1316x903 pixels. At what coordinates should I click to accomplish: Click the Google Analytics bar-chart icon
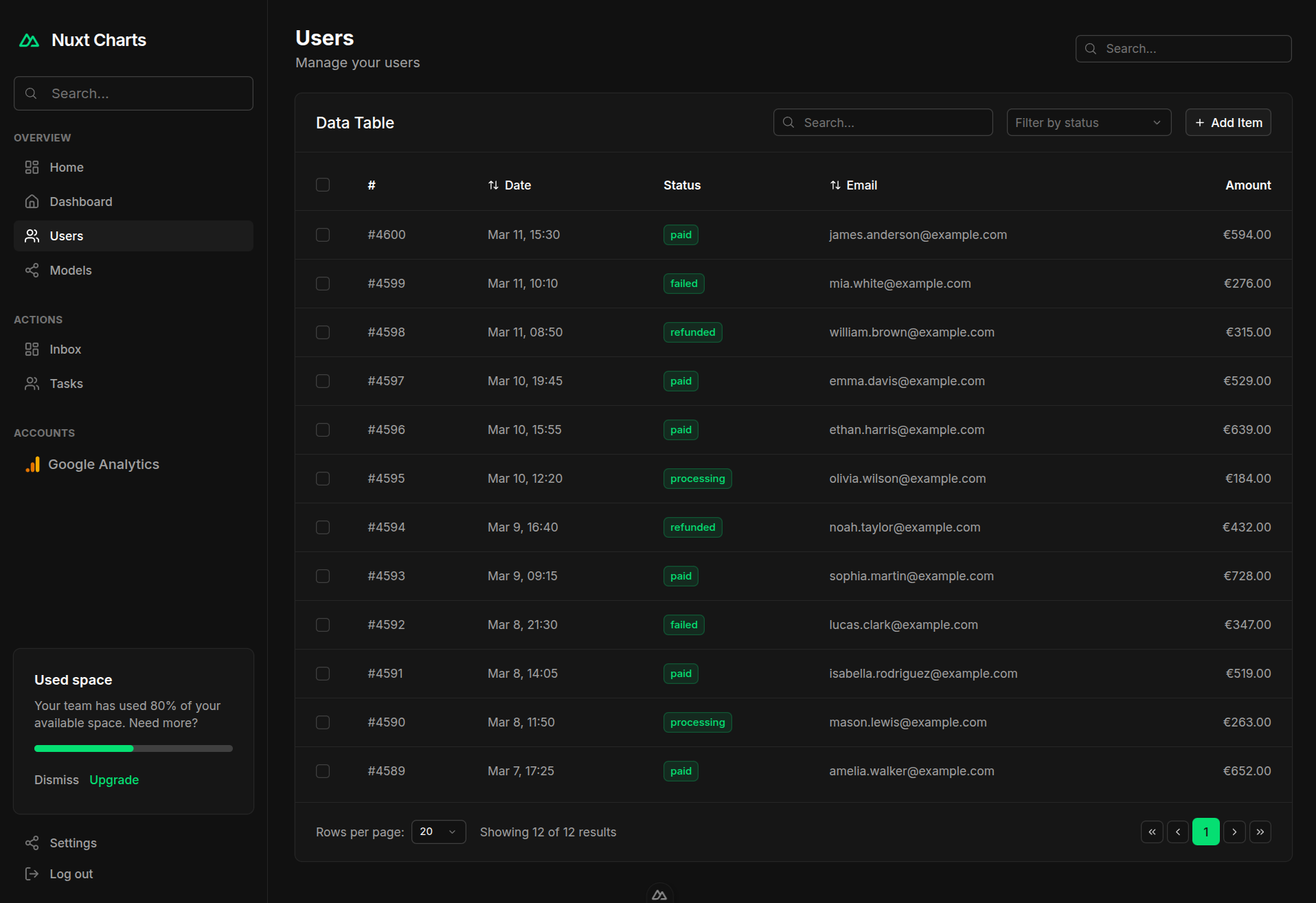point(32,464)
